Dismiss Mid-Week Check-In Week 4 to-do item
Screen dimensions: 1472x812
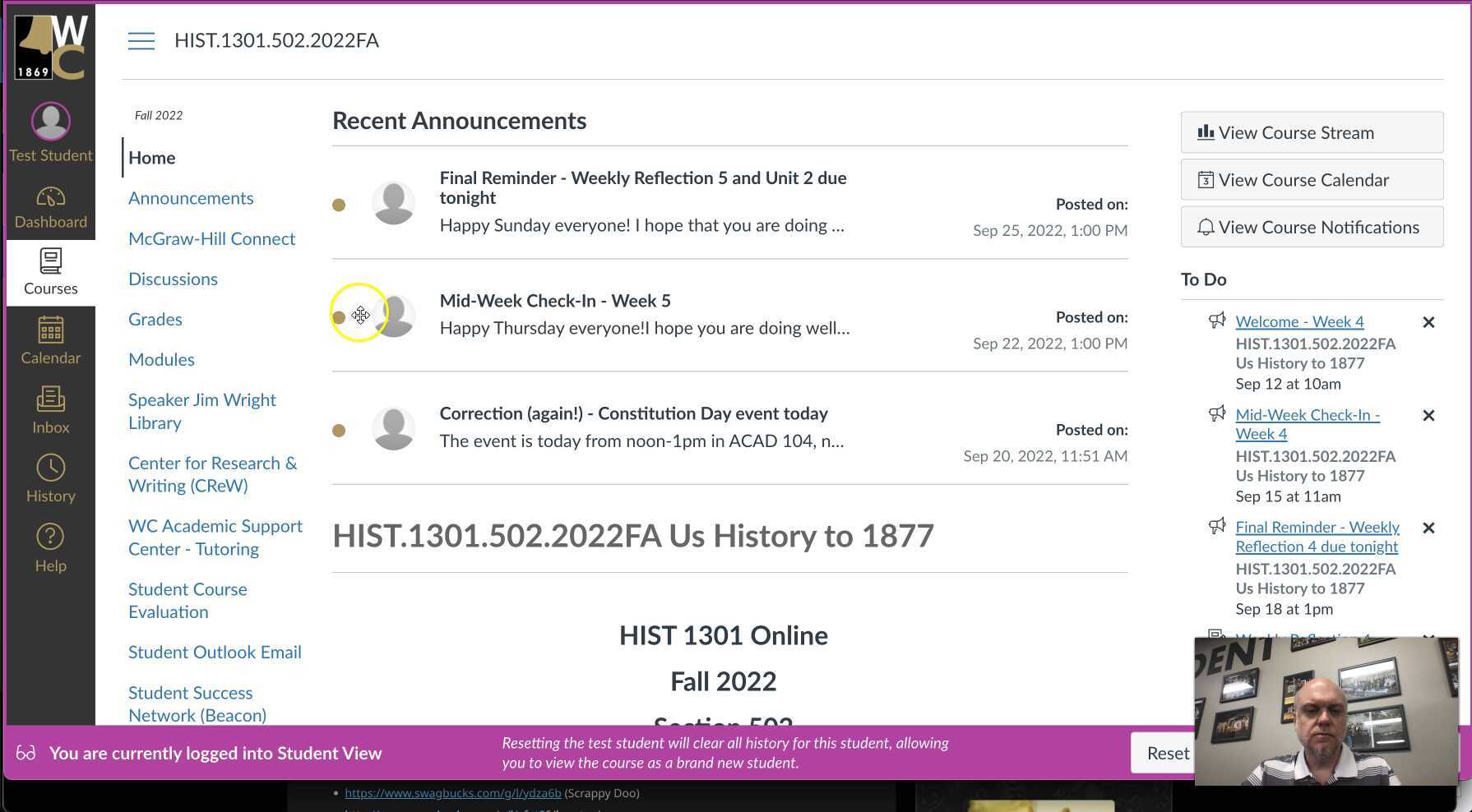tap(1428, 416)
